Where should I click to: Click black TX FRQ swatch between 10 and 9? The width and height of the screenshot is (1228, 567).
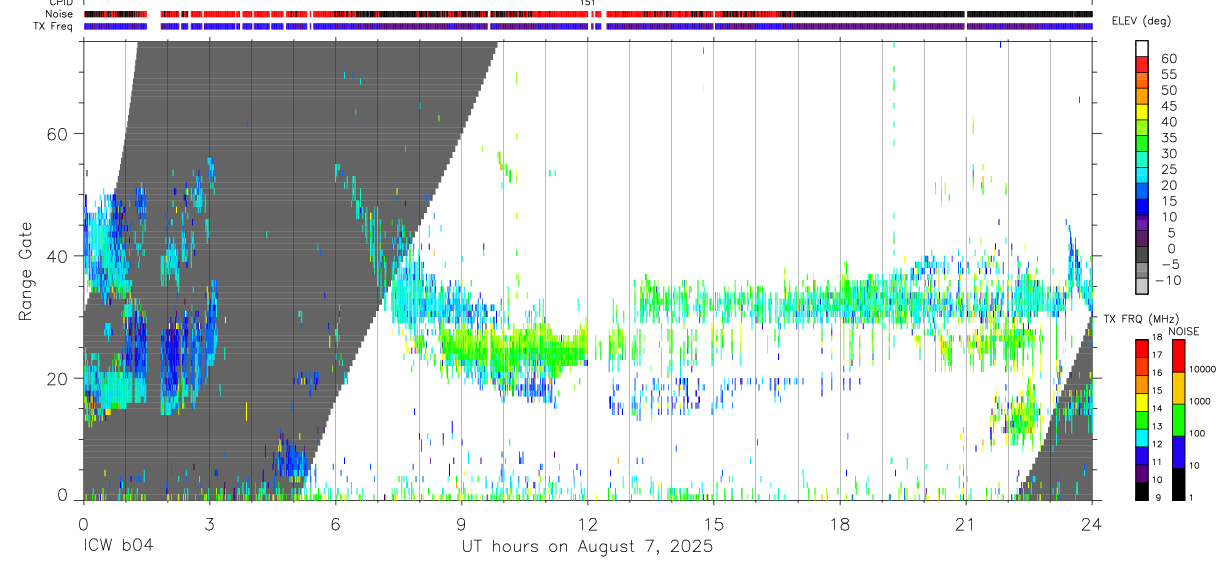(x=1142, y=491)
